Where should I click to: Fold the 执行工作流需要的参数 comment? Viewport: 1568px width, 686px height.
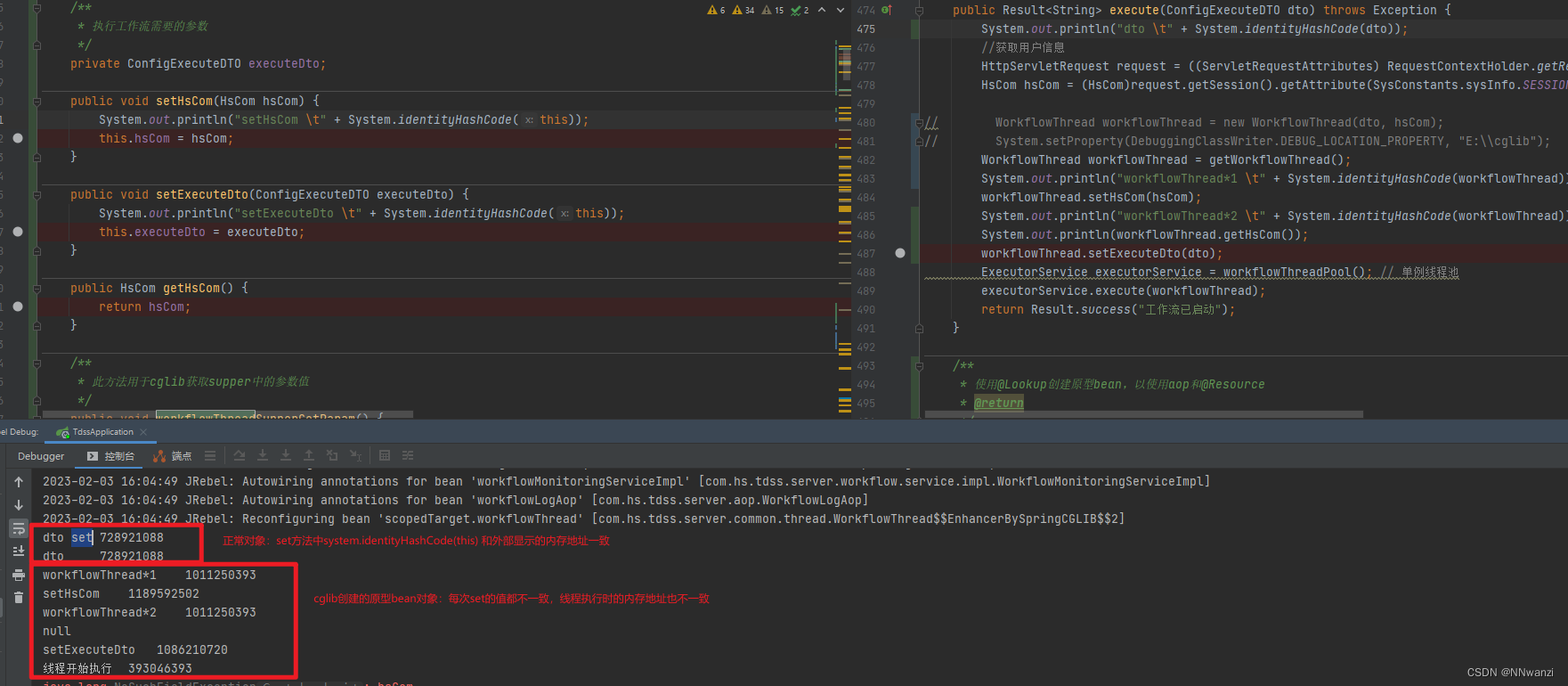coord(37,8)
